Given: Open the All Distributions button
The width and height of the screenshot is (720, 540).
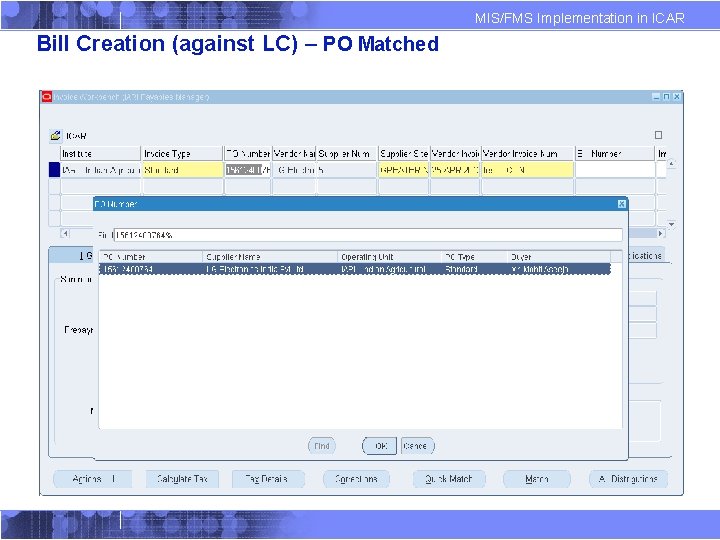Looking at the screenshot, I should pos(628,479).
